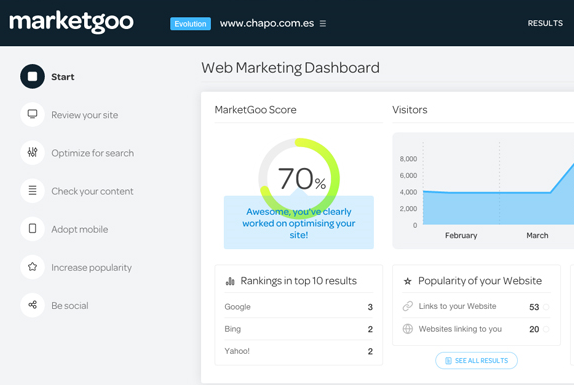Click the March label on chart
This screenshot has width=574, height=385.
(x=537, y=235)
